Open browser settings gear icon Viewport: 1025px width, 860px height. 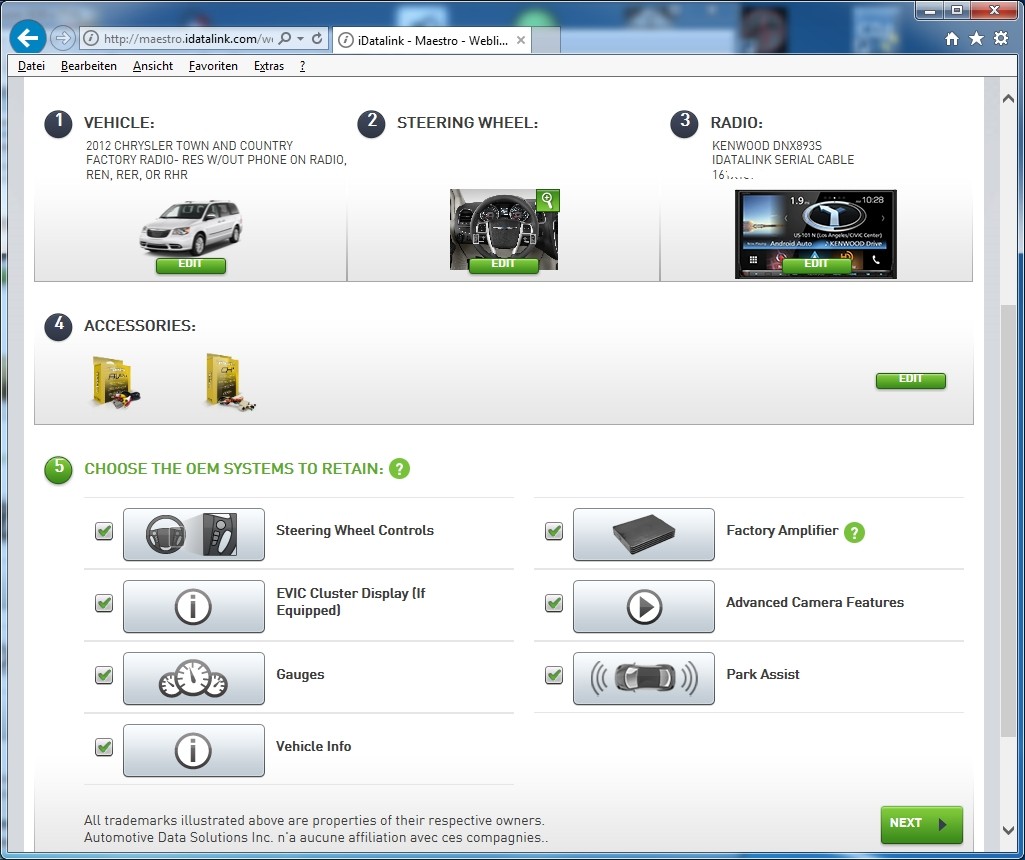click(1001, 39)
